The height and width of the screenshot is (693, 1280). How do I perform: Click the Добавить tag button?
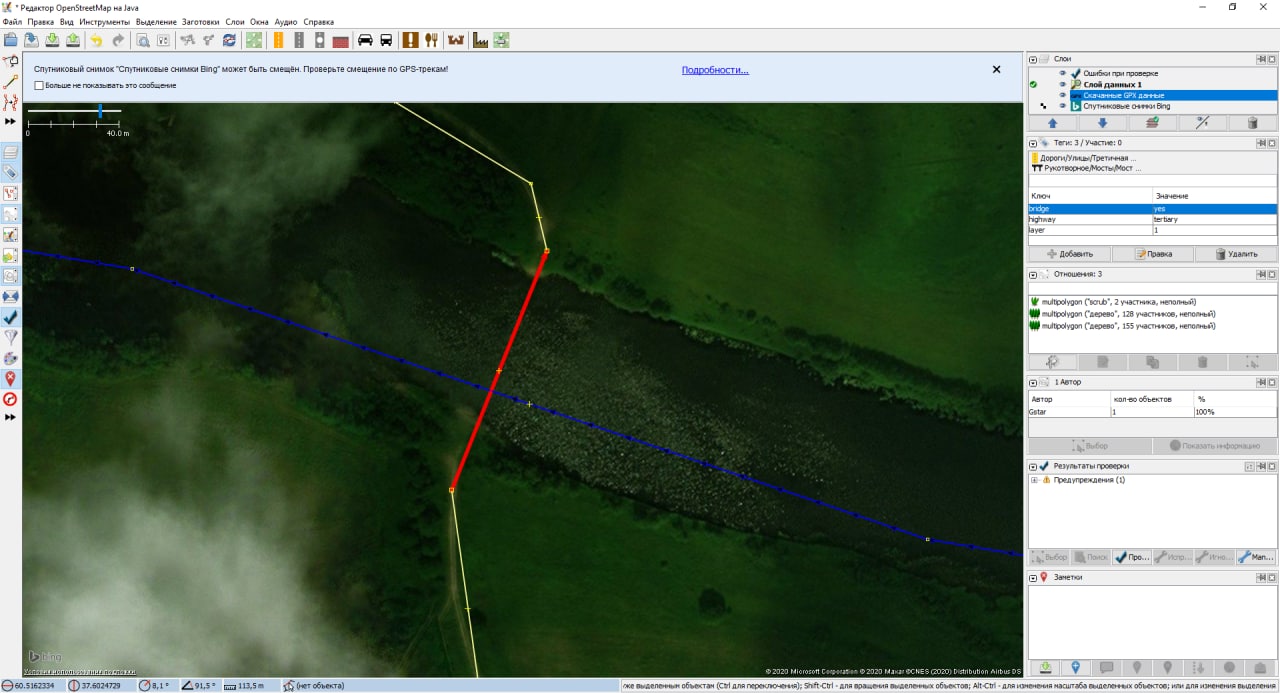coord(1070,254)
